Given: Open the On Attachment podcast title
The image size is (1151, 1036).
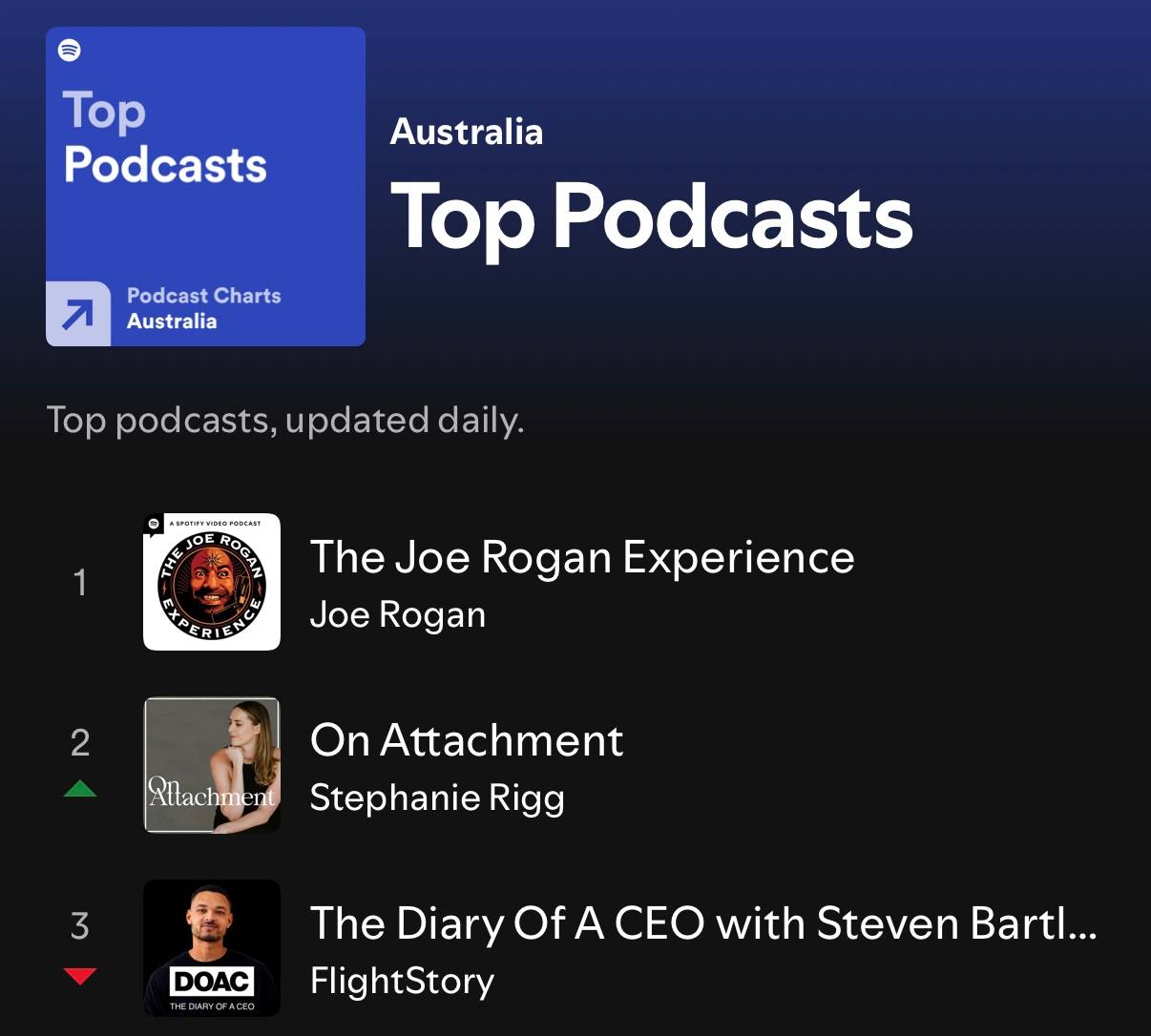Looking at the screenshot, I should [x=467, y=740].
